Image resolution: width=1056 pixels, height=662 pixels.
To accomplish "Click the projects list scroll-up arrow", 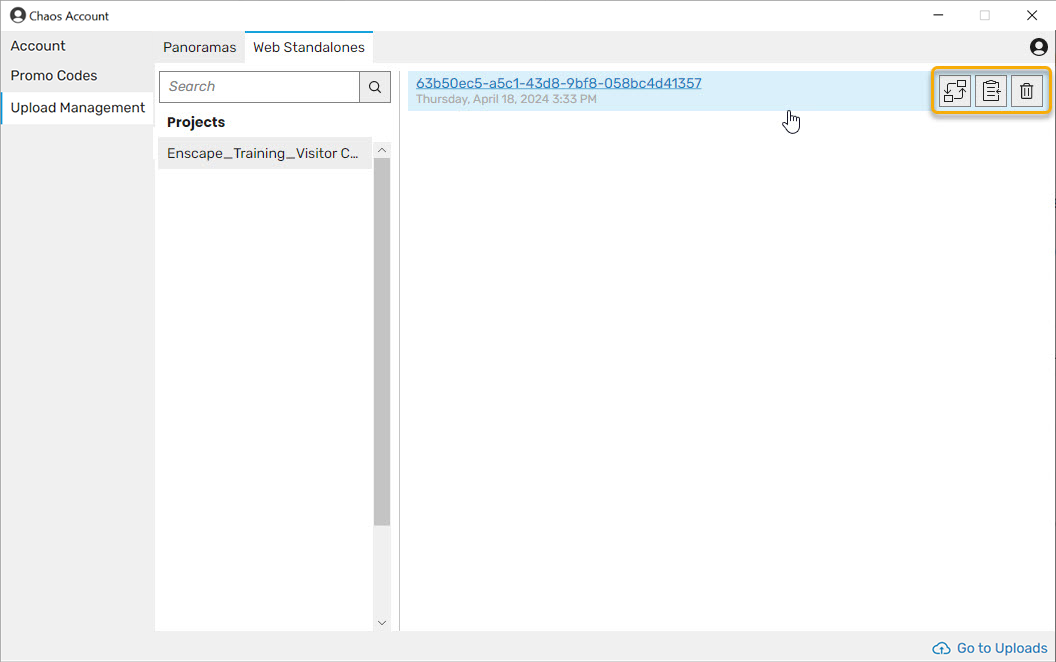I will pyautogui.click(x=382, y=150).
